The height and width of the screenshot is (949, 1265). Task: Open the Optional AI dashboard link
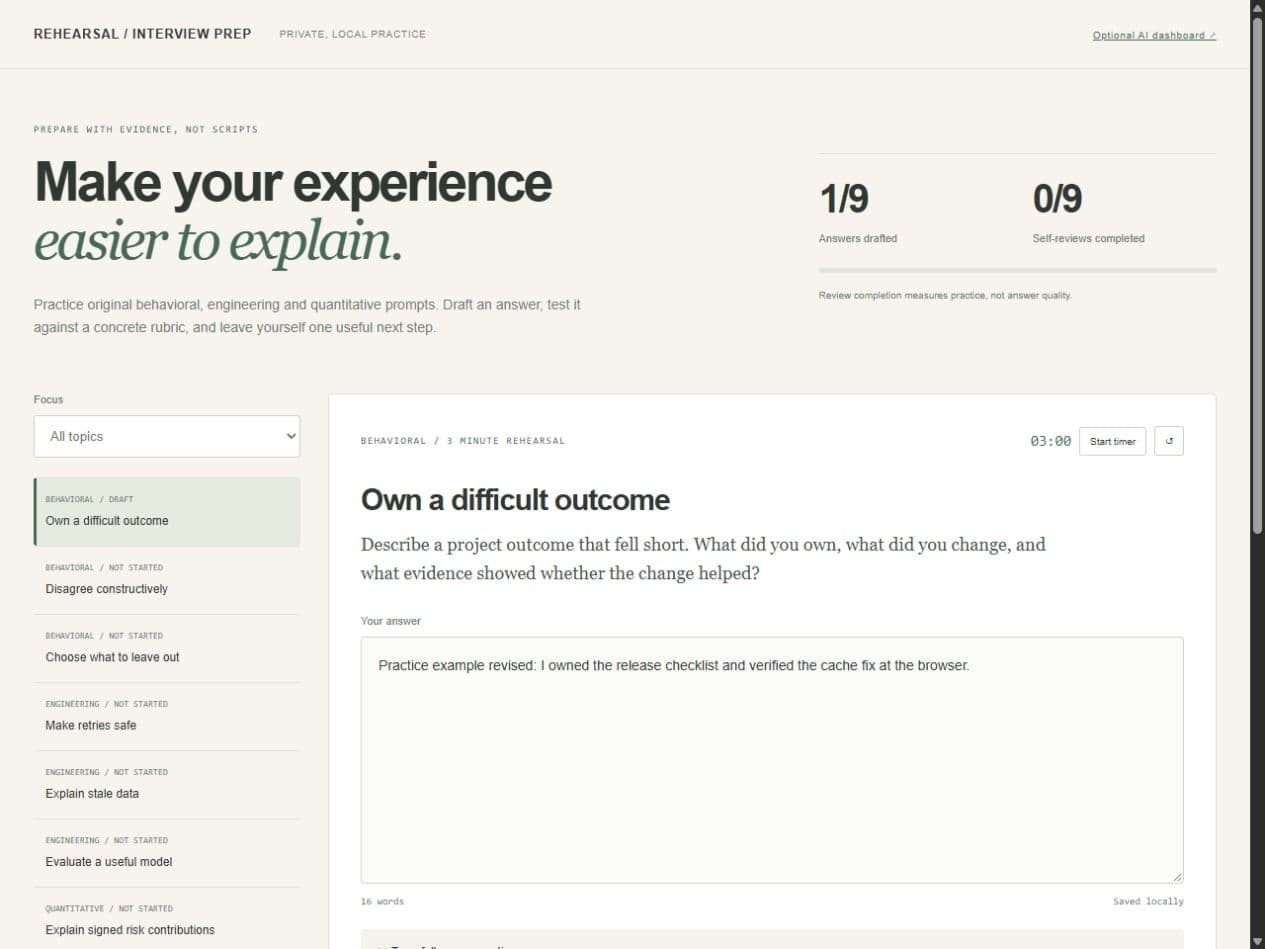[x=1154, y=35]
